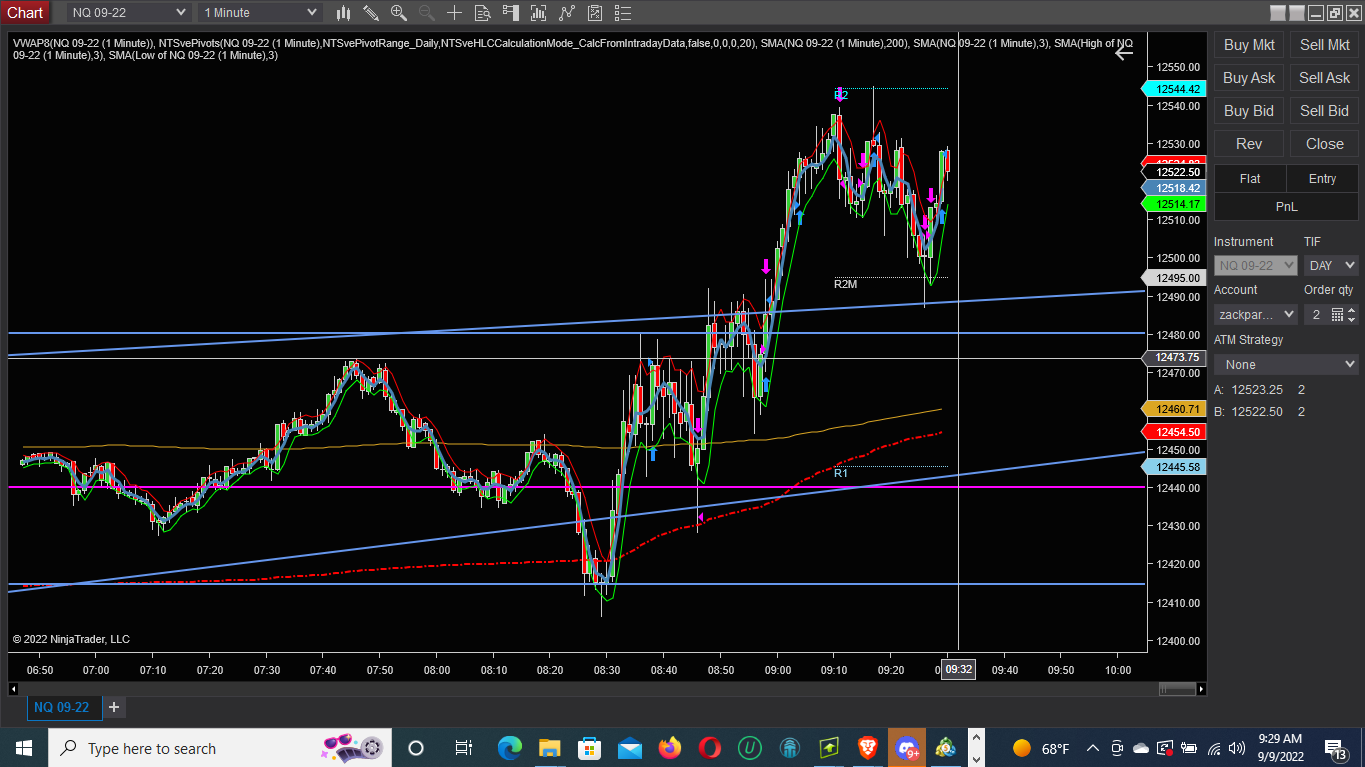Click the zoom in magnifier icon
This screenshot has width=1365, height=767.
tap(399, 13)
